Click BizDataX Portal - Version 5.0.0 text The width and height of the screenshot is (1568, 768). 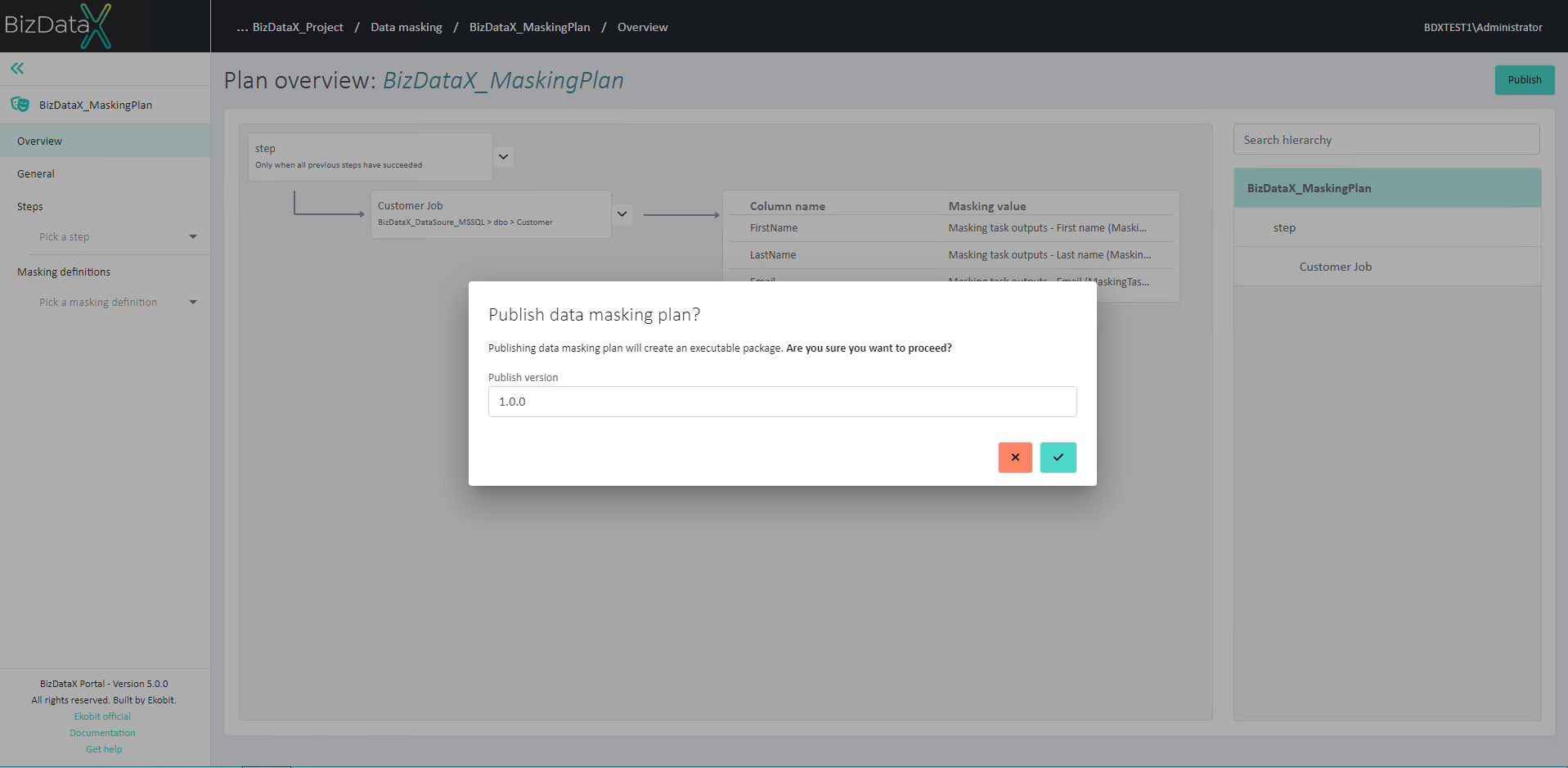click(104, 684)
